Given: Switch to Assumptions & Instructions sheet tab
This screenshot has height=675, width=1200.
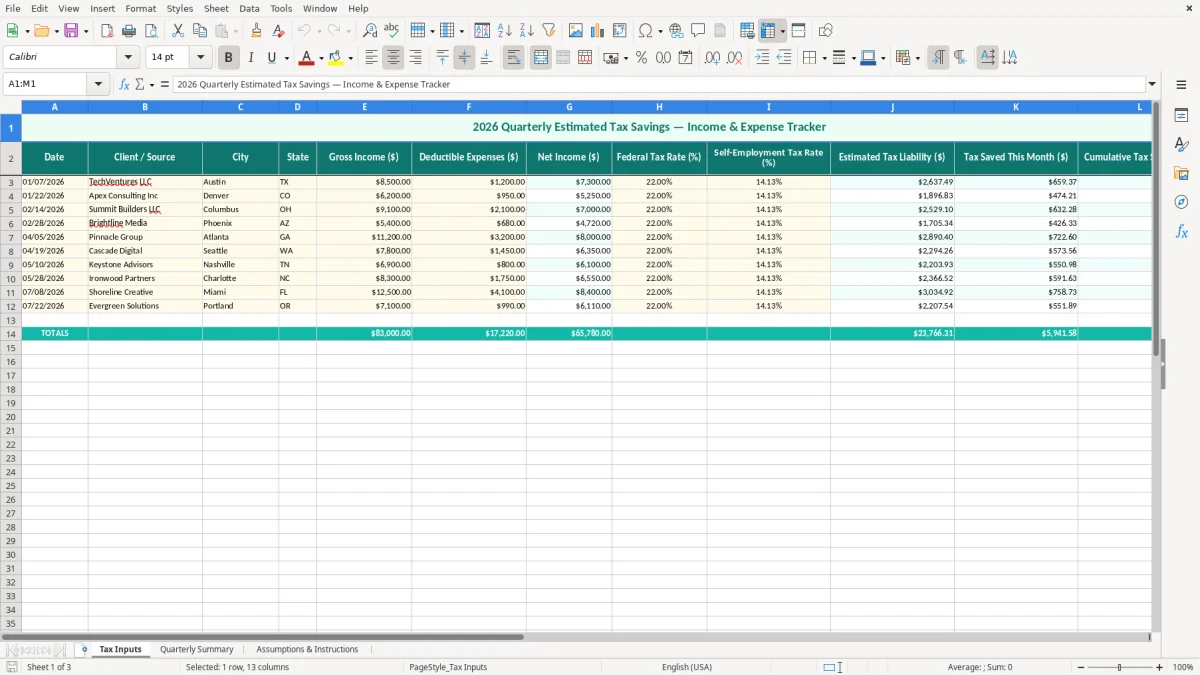Looking at the screenshot, I should [x=307, y=650].
